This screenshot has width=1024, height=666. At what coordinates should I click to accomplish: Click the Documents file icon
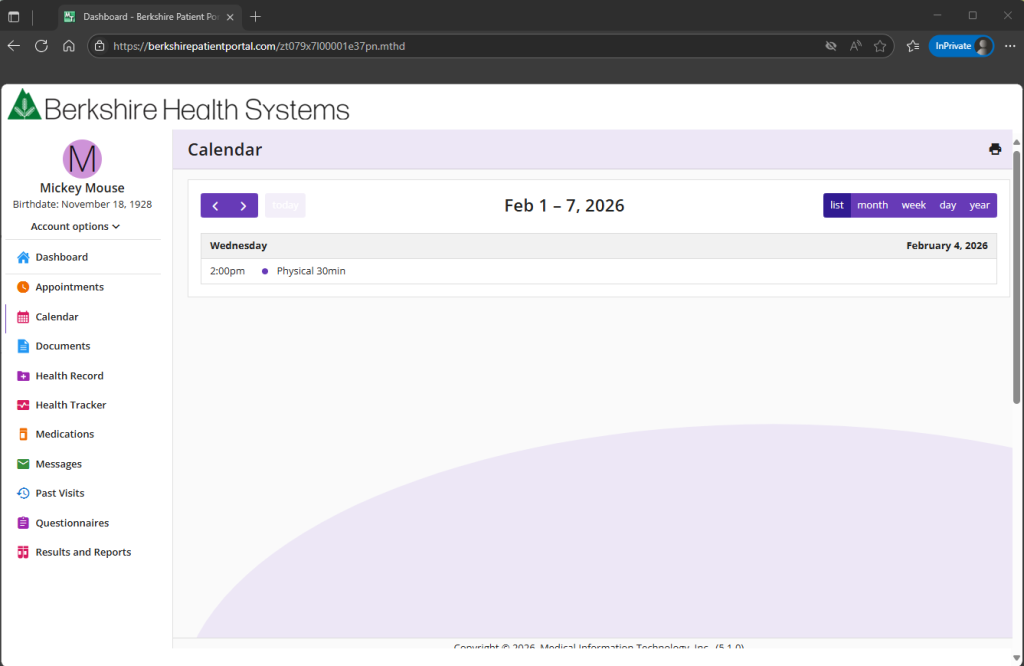coord(23,346)
